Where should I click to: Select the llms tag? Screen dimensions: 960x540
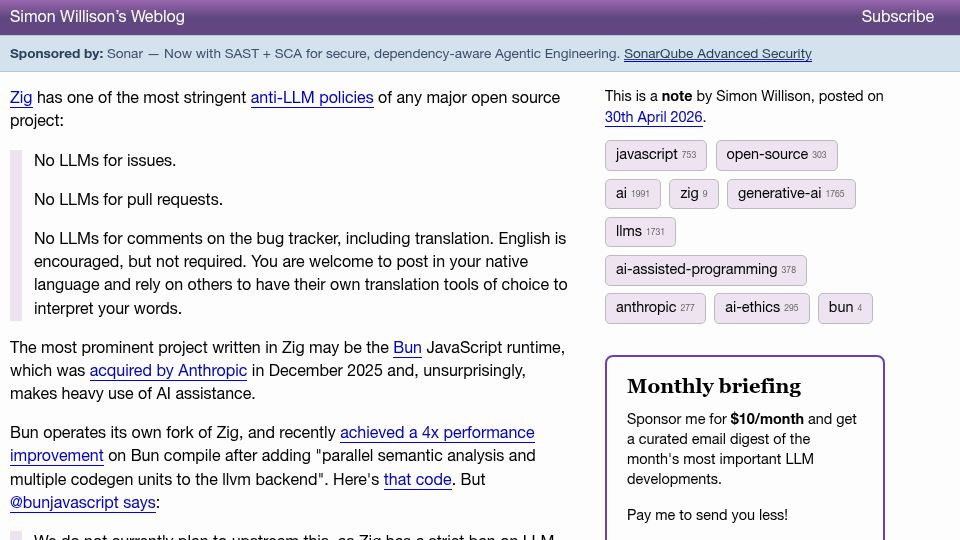(x=640, y=231)
